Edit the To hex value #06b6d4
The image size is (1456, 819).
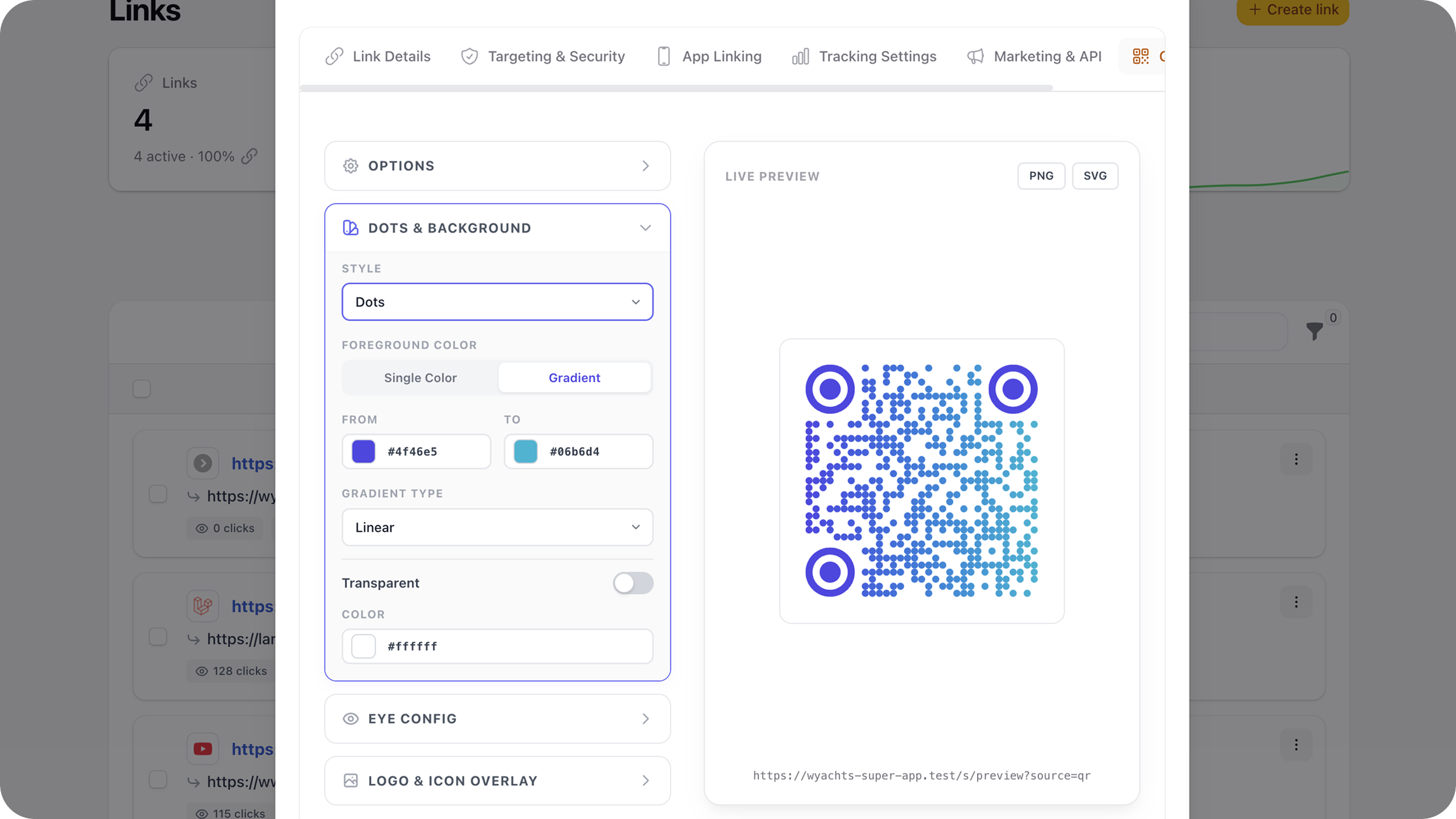pos(574,452)
